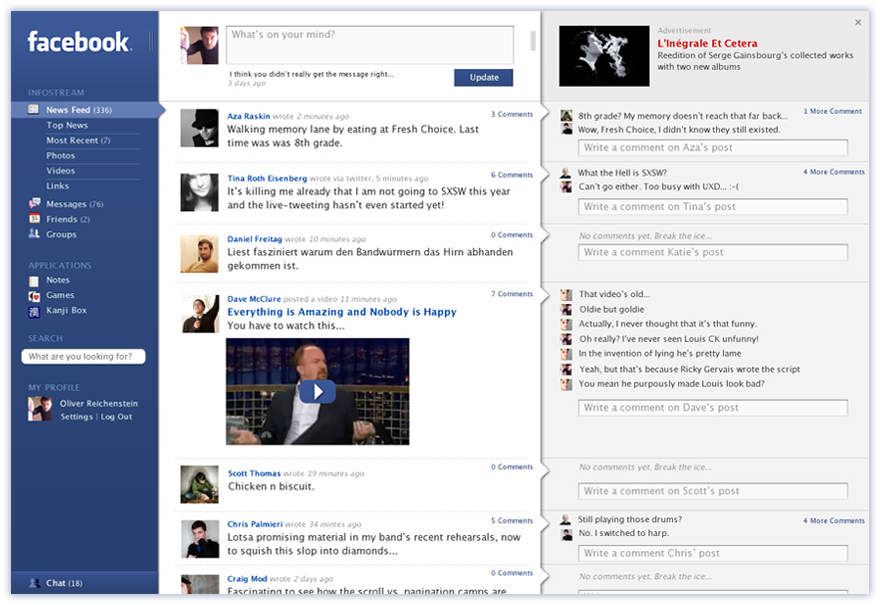This screenshot has height=605, width=880.
Task: Close the advertisement panel
Action: coord(858,22)
